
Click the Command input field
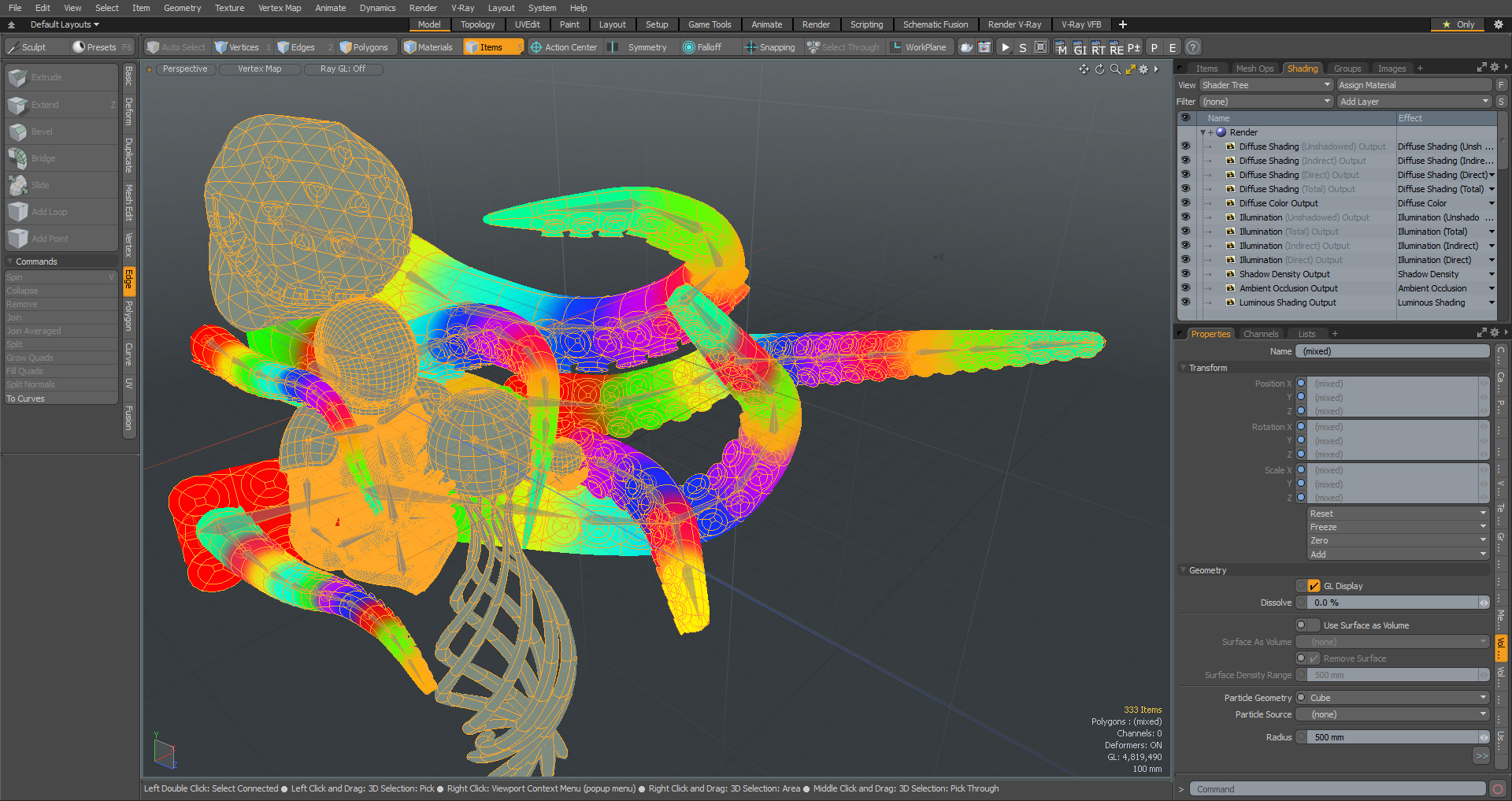(1337, 789)
